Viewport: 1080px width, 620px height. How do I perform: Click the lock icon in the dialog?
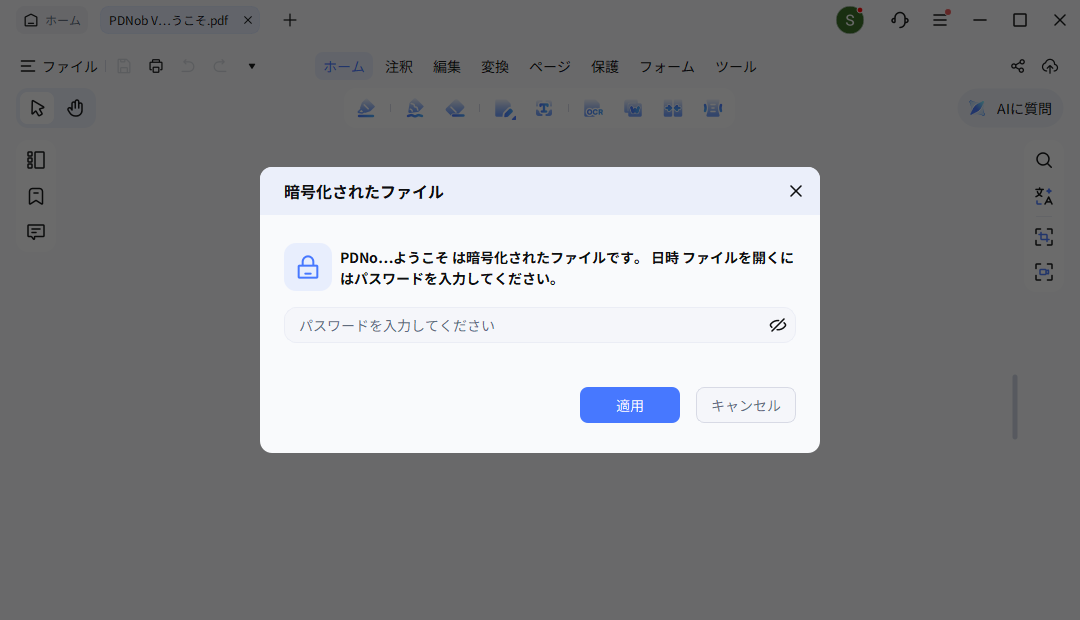coord(308,267)
